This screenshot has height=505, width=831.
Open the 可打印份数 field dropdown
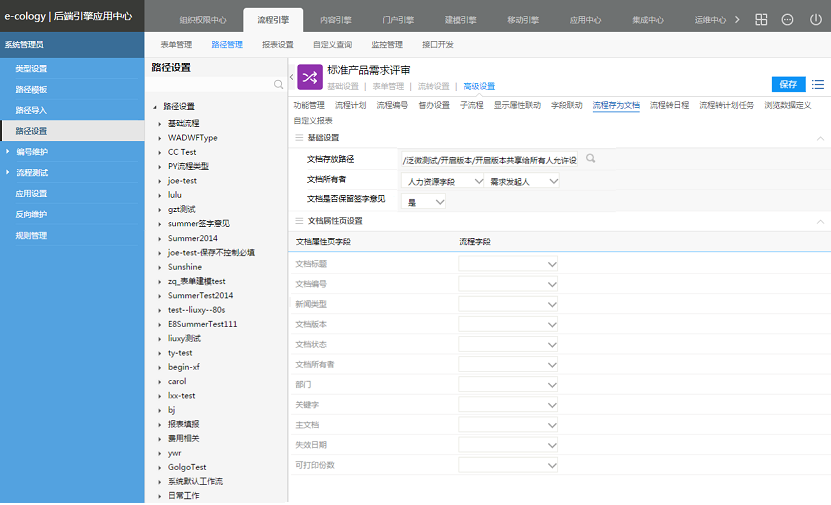(508, 465)
